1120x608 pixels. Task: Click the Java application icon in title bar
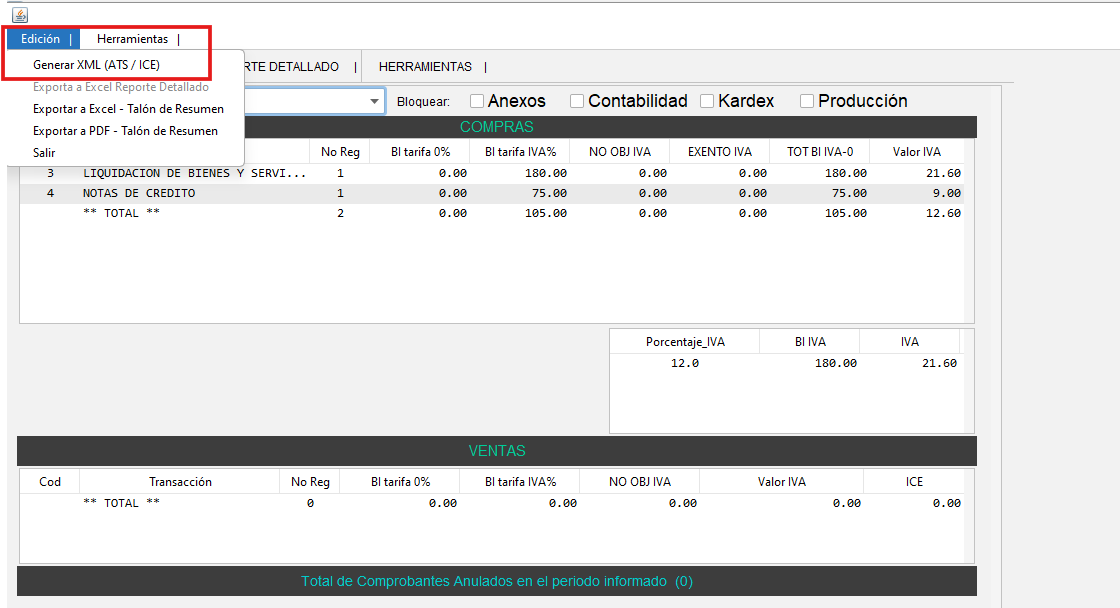point(20,15)
